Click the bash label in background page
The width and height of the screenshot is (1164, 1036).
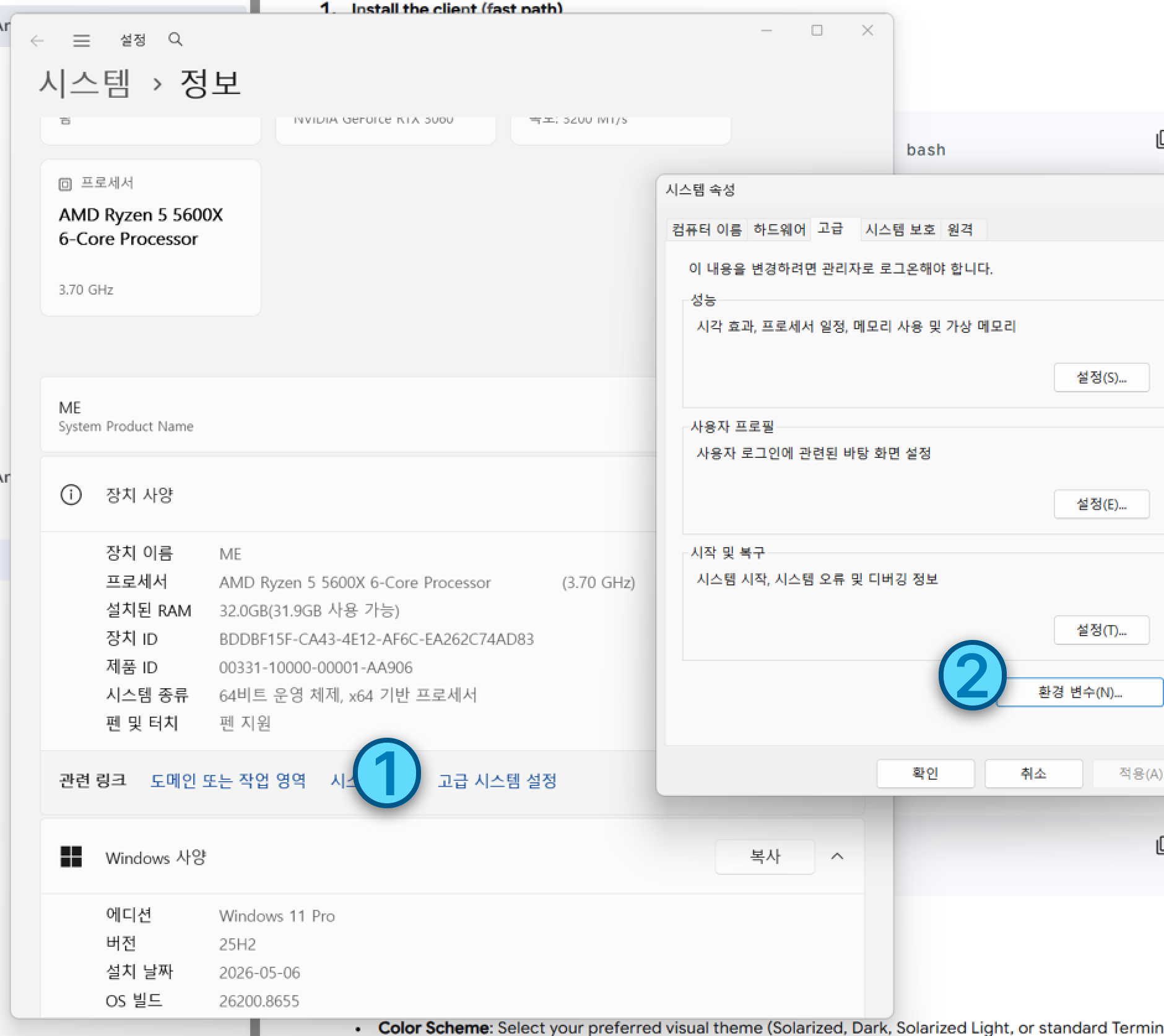click(x=926, y=150)
